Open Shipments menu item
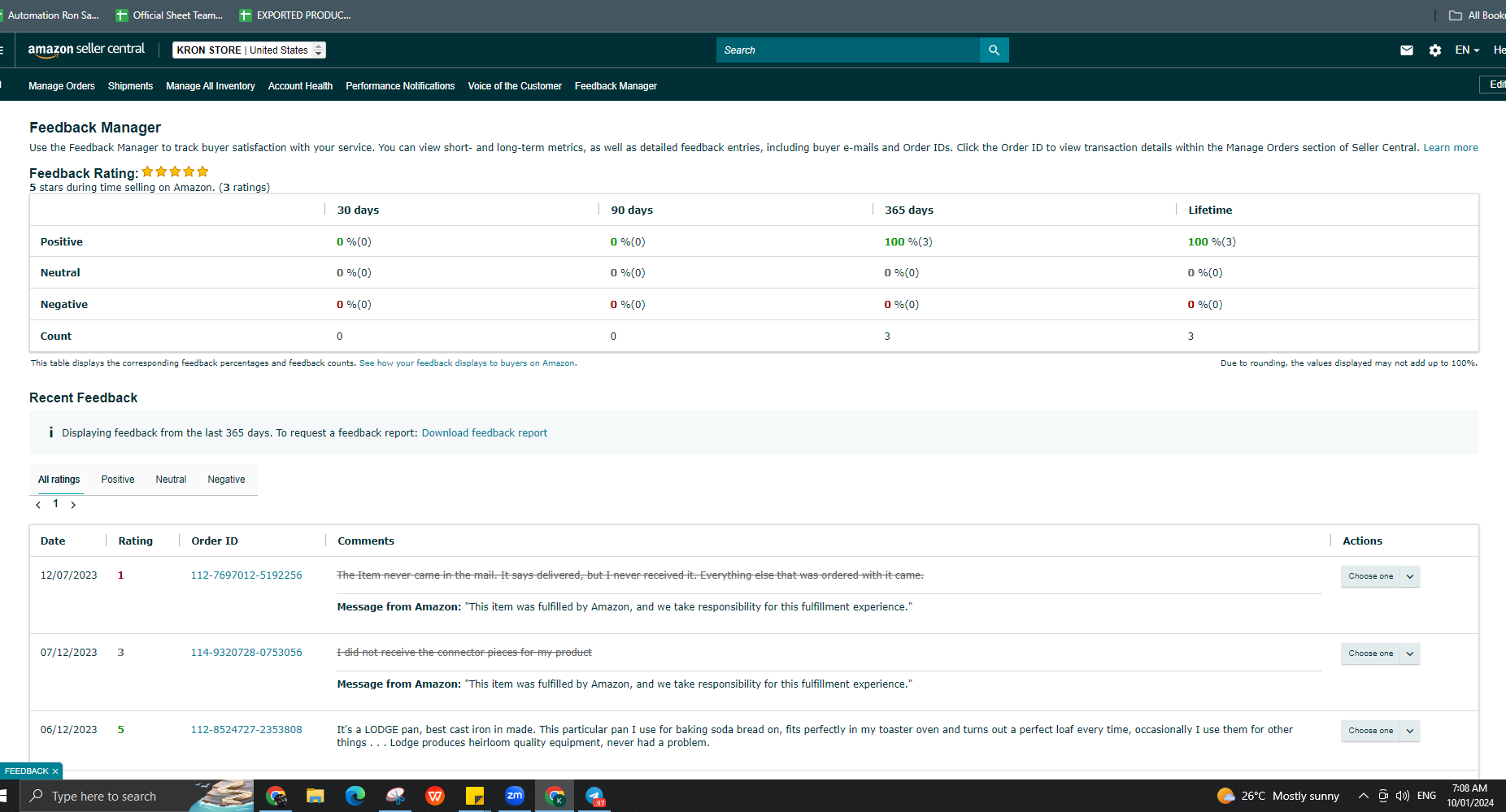 pos(130,86)
